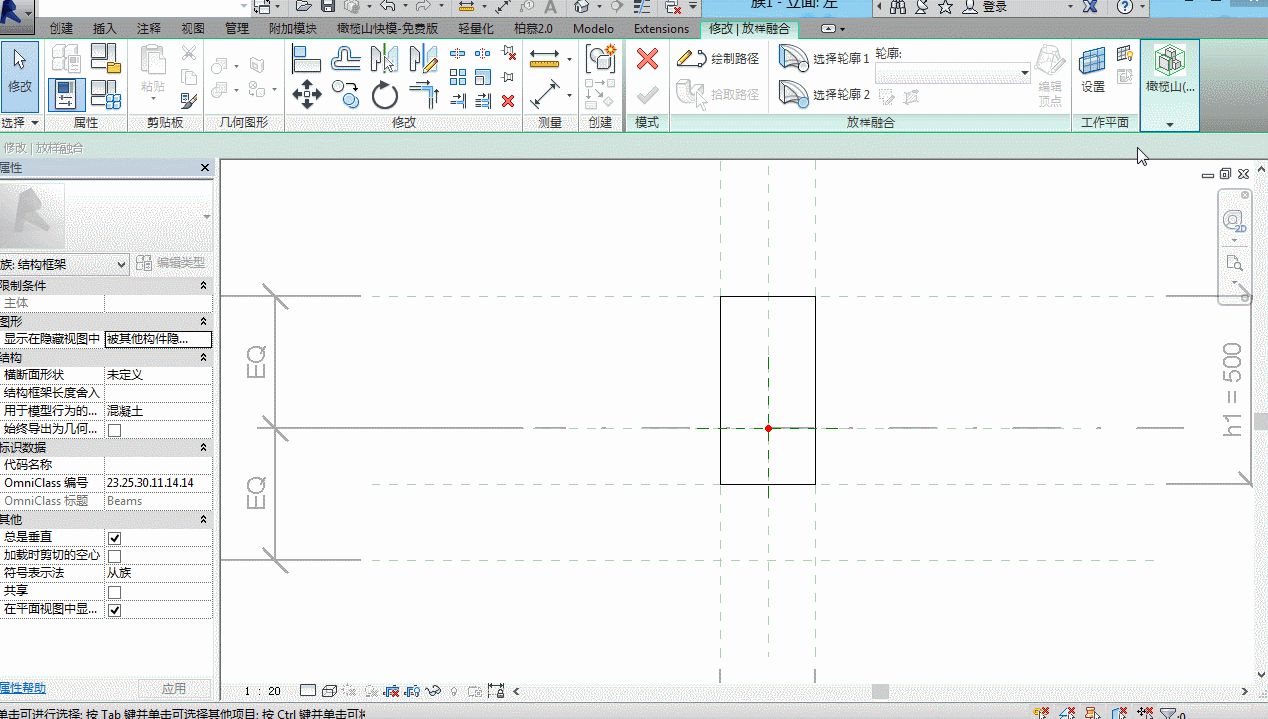Switch to the 视图 ribbon tab

193,29
